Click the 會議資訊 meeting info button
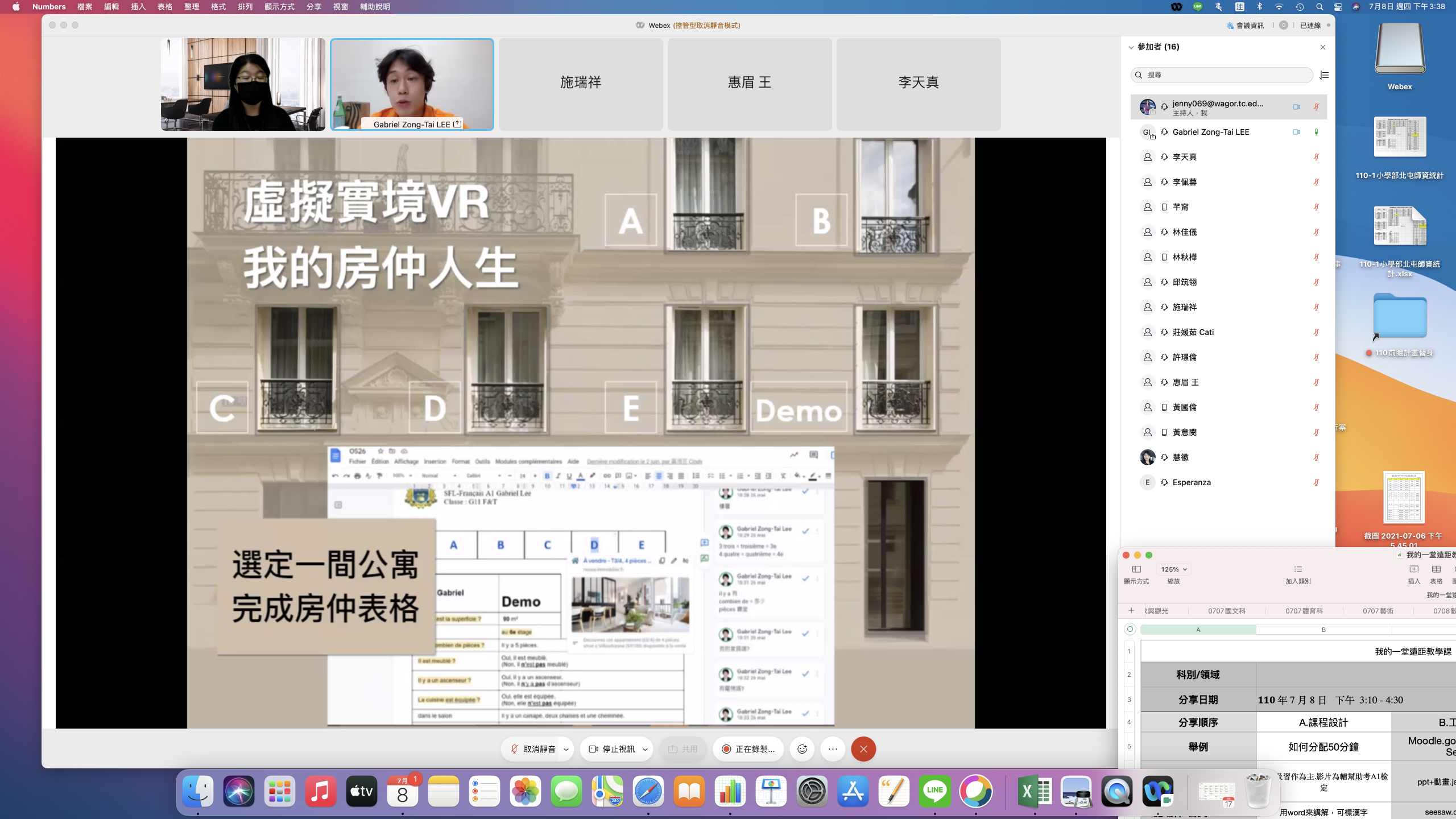The image size is (1456, 819). (x=1246, y=25)
